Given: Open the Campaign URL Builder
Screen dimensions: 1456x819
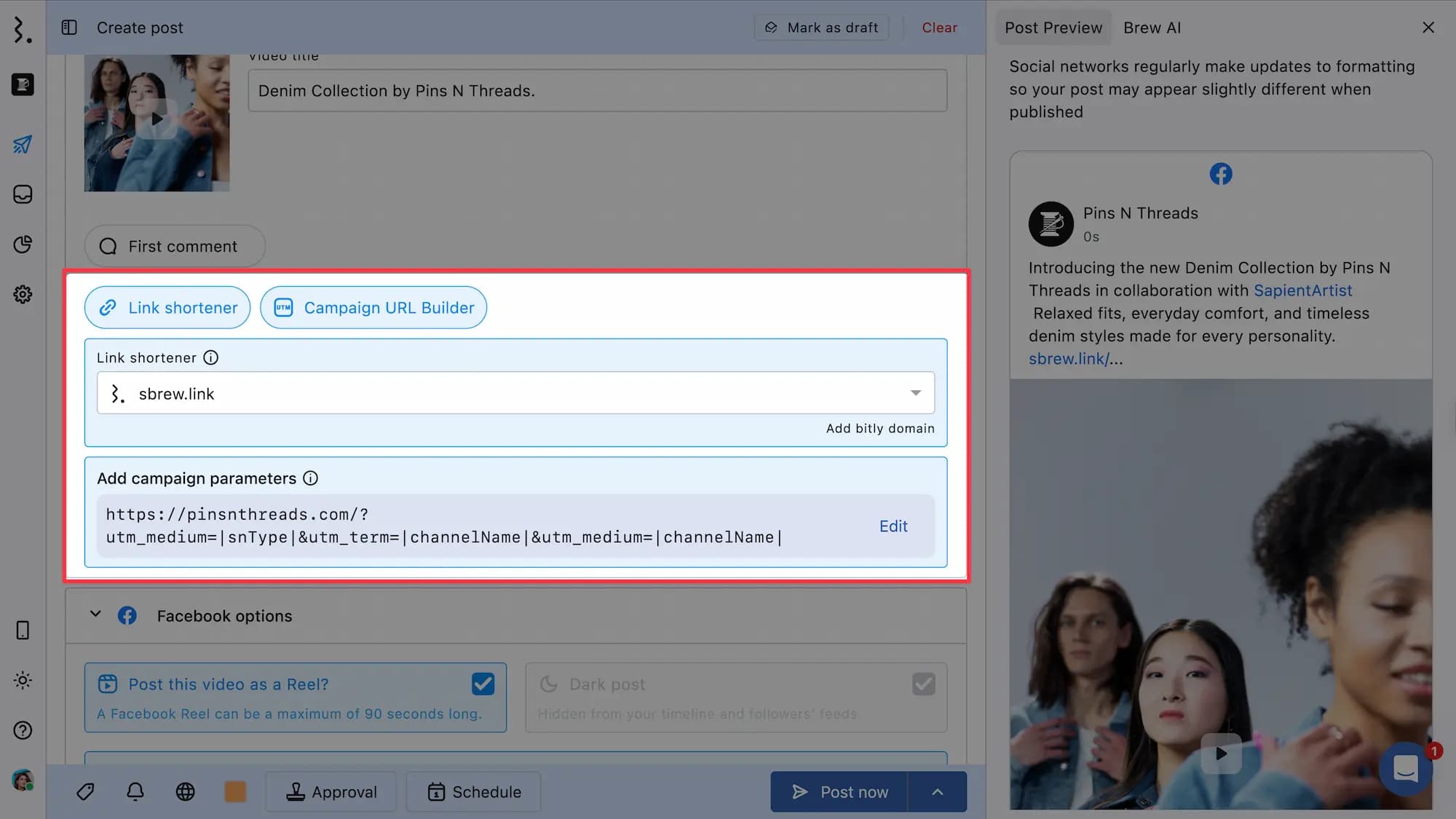Looking at the screenshot, I should pos(373,307).
